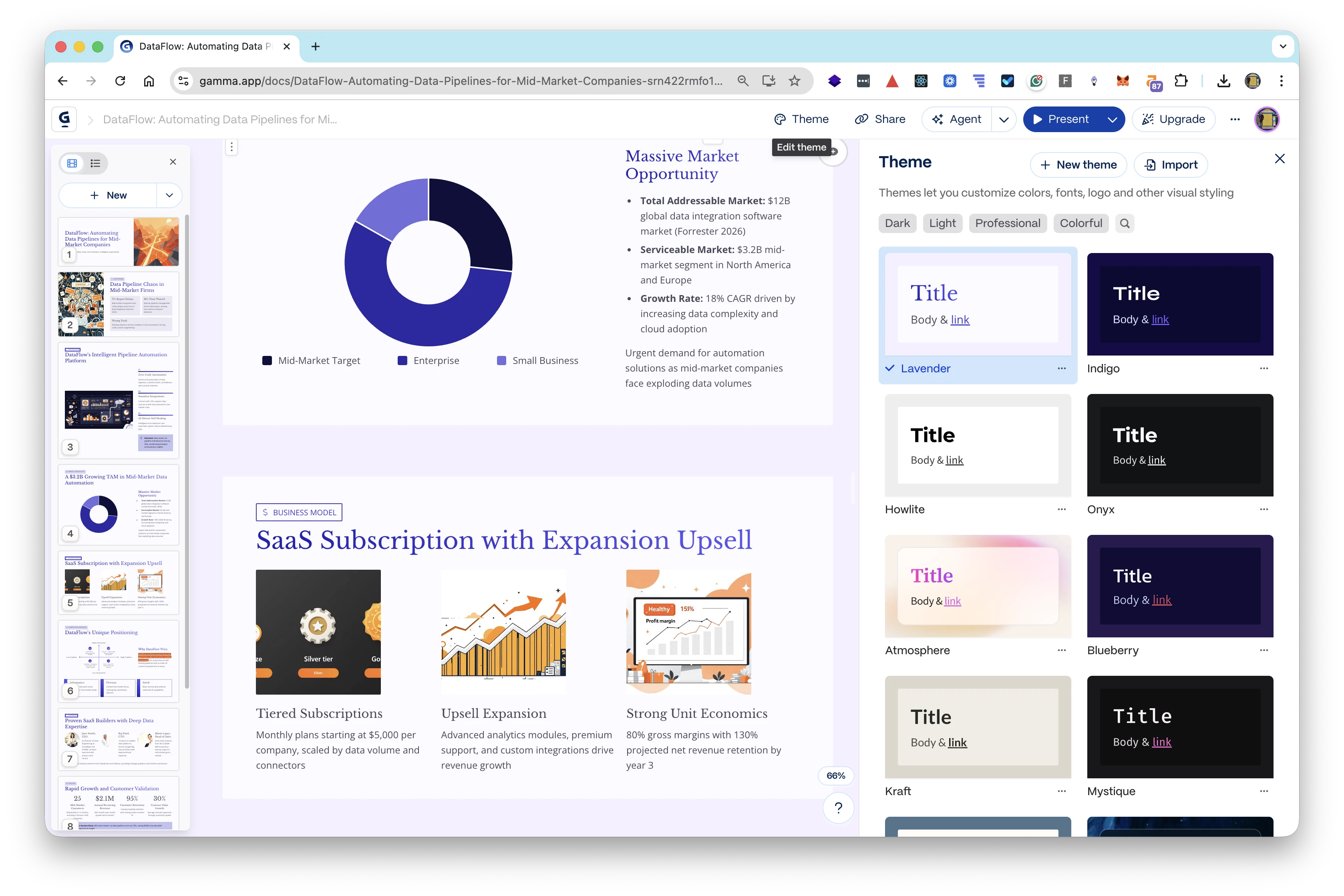Switch to list view in slide sidebar
Image resolution: width=1344 pixels, height=896 pixels.
coord(95,163)
